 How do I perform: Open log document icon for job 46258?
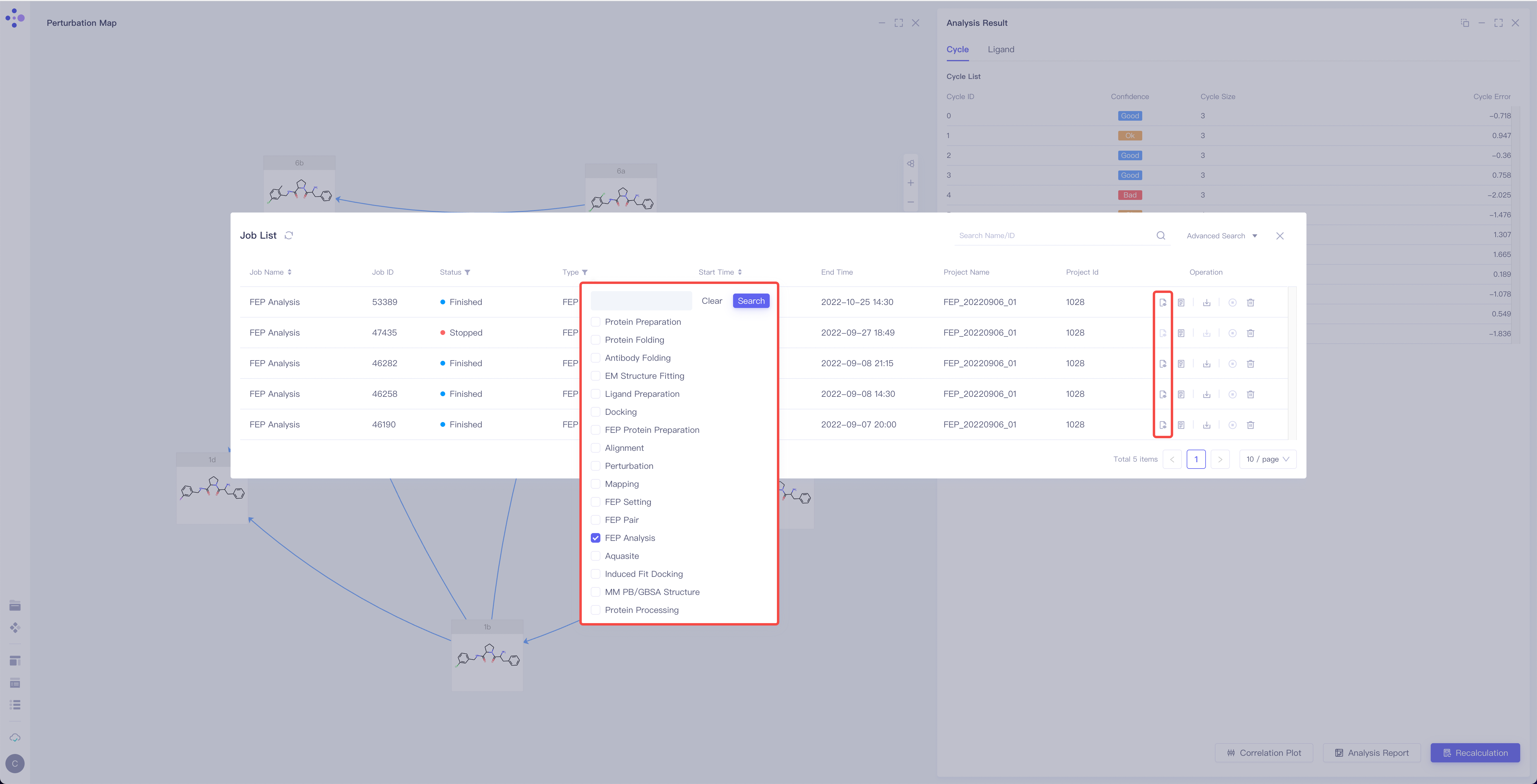coord(1181,394)
